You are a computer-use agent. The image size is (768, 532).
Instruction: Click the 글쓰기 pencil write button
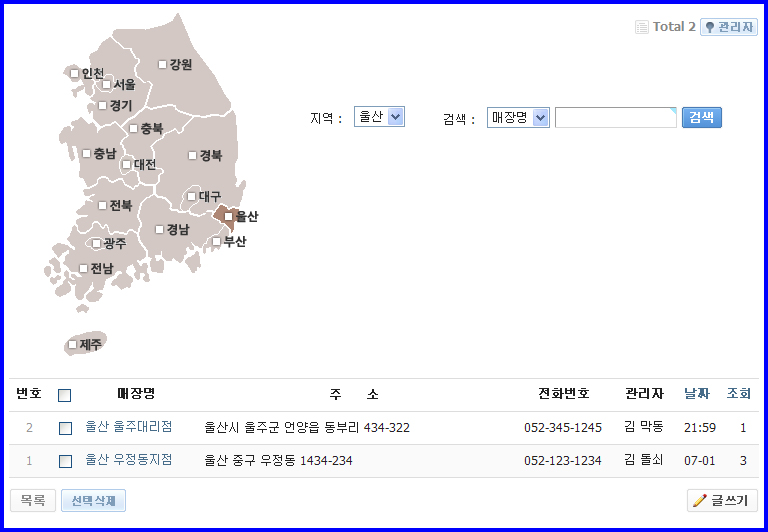click(x=722, y=500)
